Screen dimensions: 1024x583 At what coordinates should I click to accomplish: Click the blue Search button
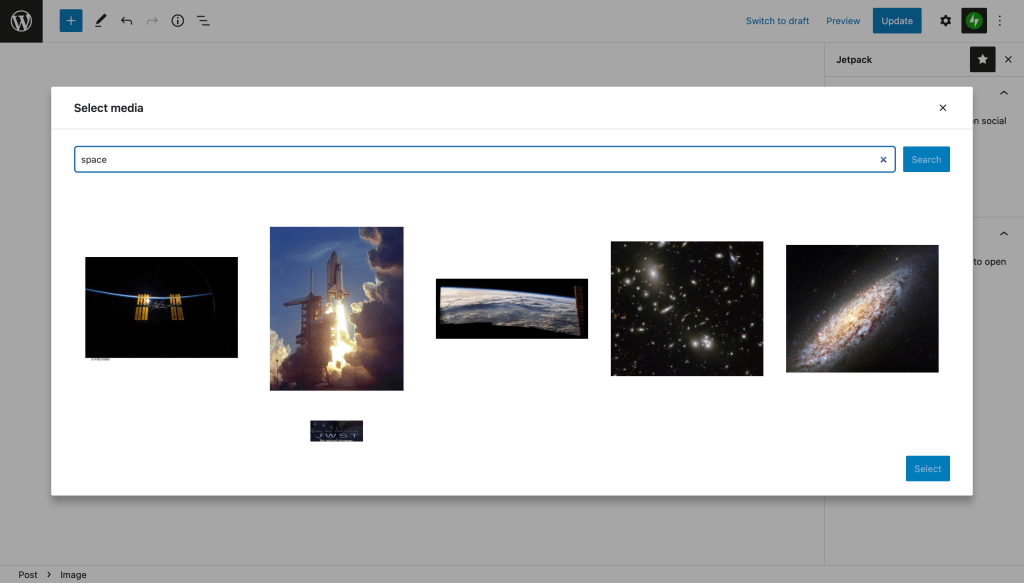click(x=926, y=160)
